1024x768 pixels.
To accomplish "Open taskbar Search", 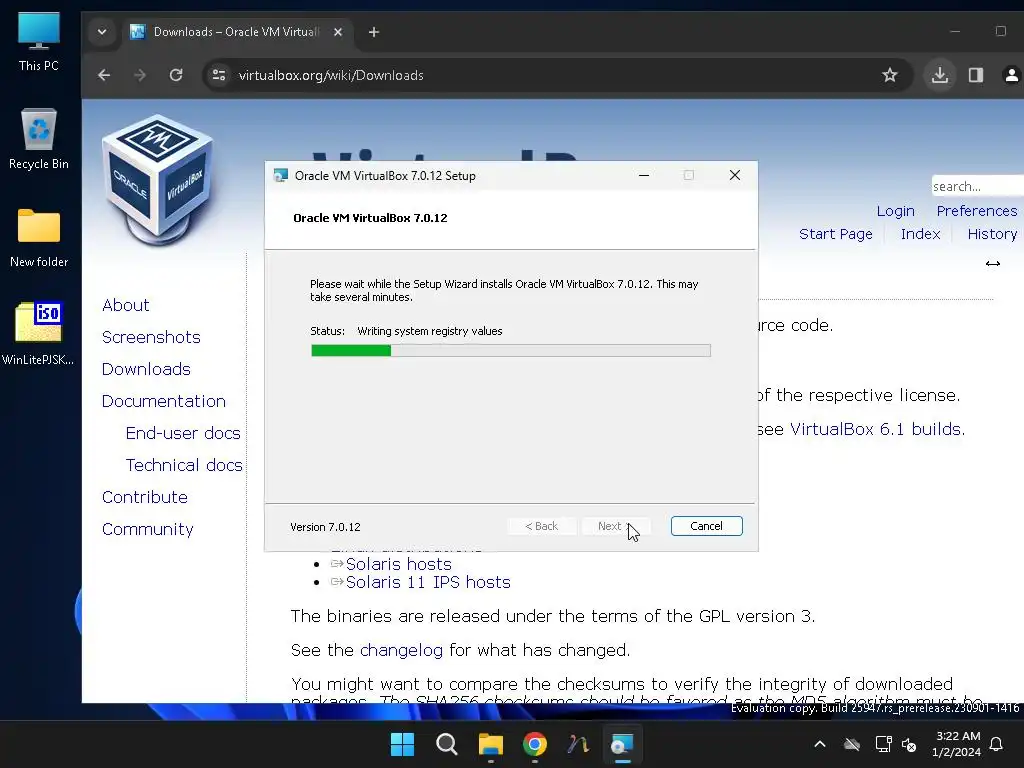I will [447, 744].
